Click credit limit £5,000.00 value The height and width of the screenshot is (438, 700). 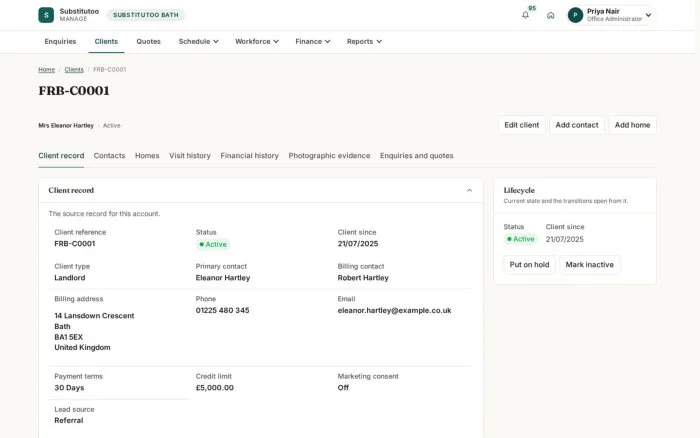214,388
